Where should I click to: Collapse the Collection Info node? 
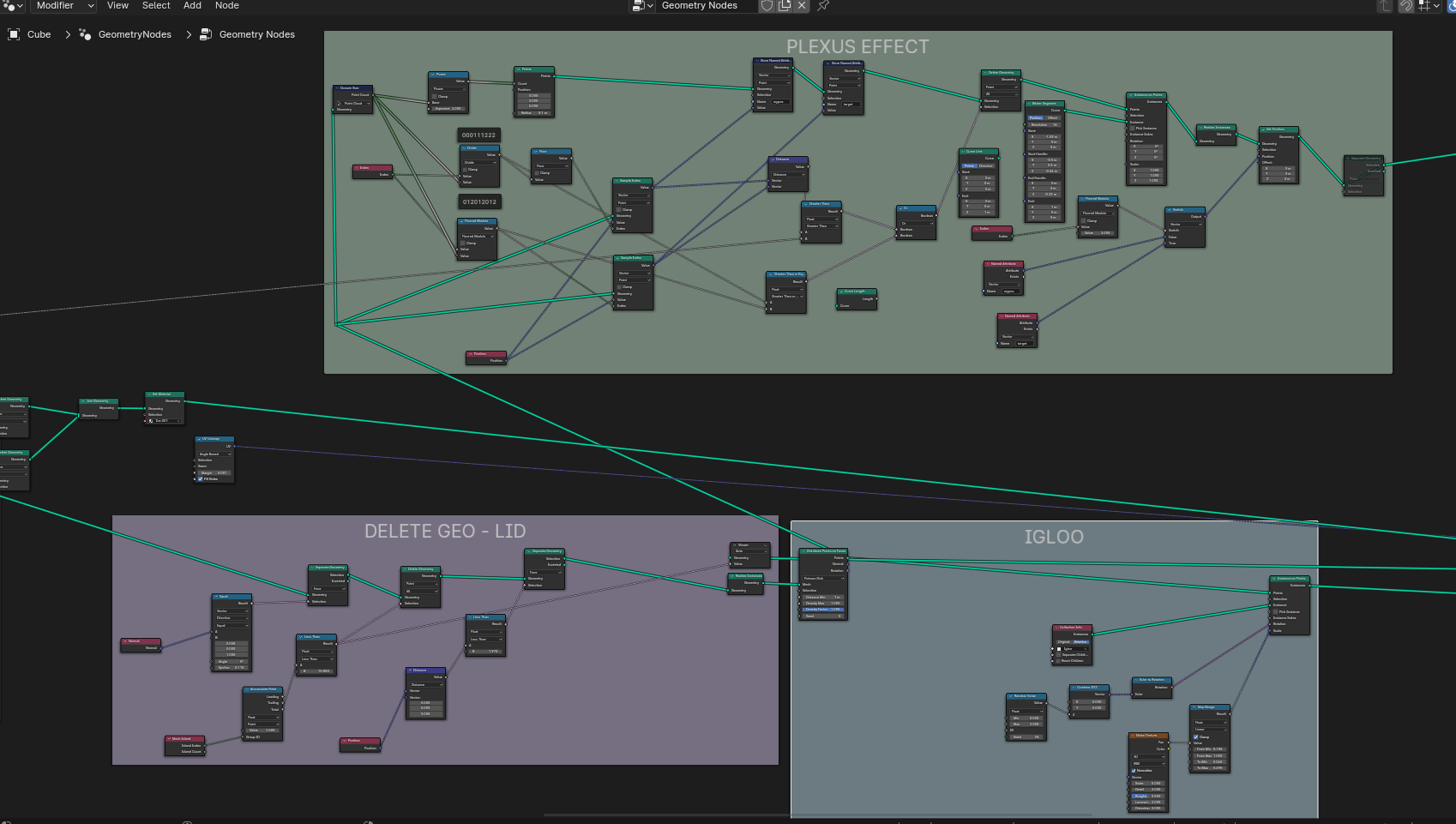coord(1056,628)
